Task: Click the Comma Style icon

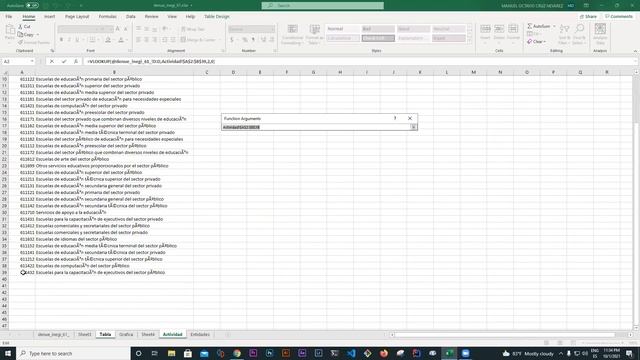Action: click(x=253, y=40)
